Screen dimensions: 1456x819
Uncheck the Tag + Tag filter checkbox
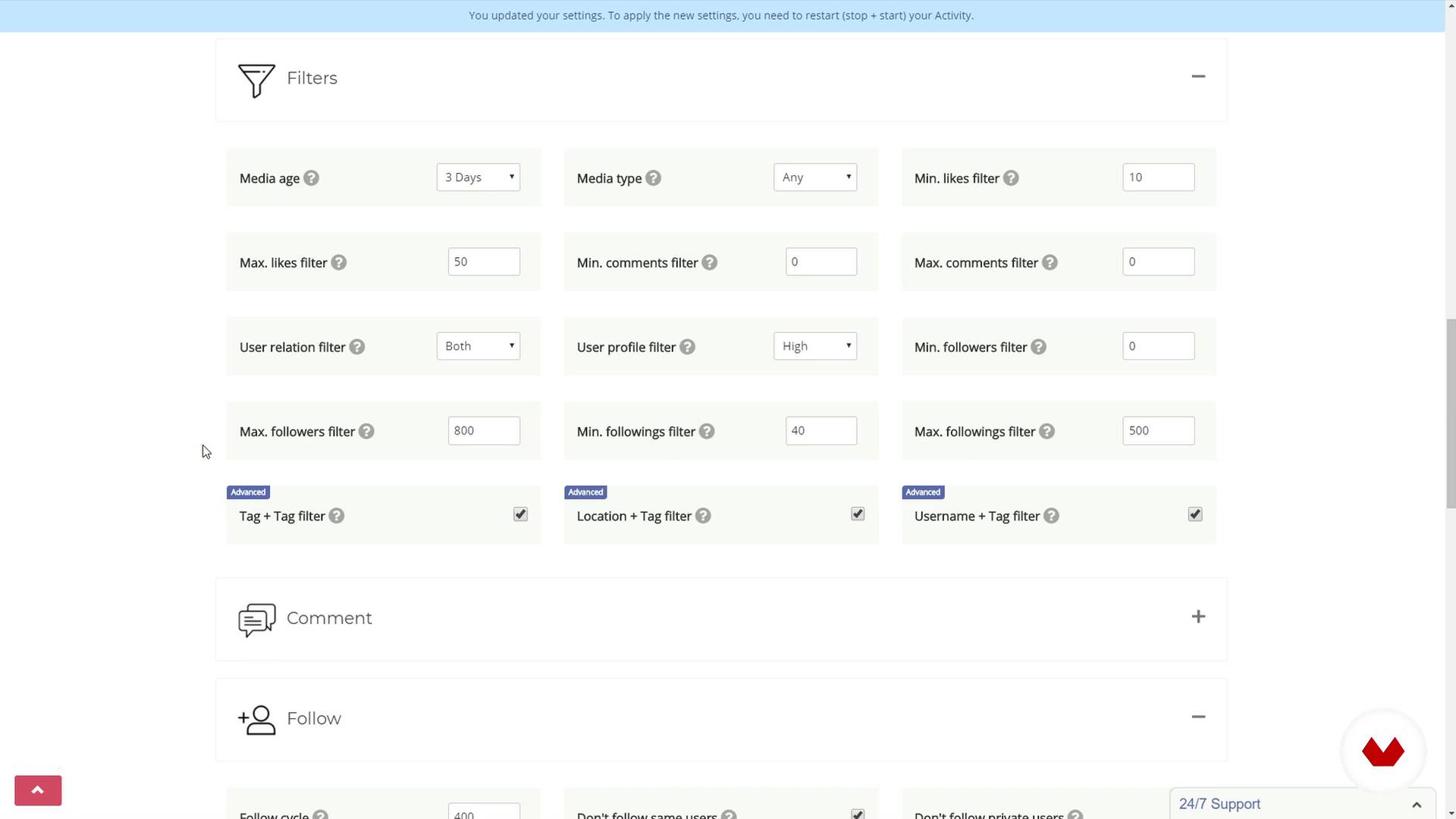520,515
